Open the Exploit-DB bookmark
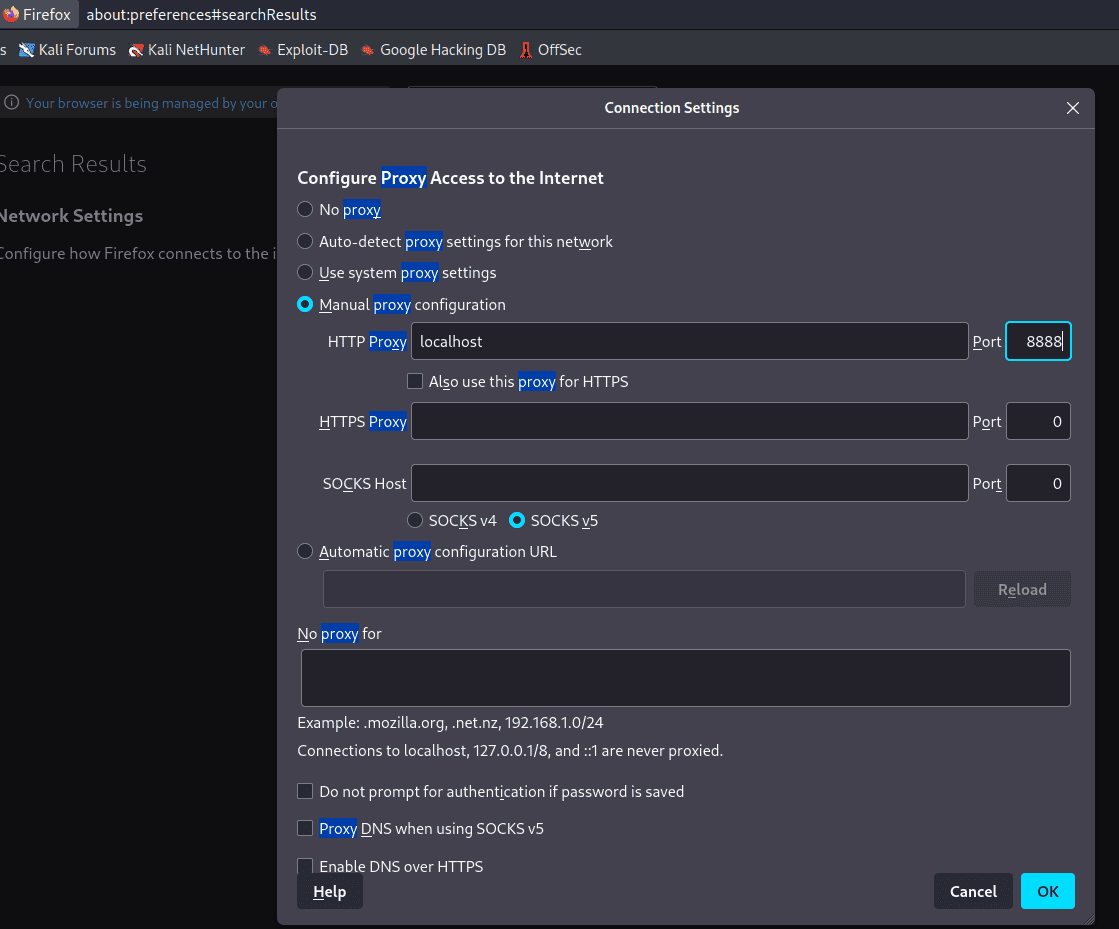This screenshot has width=1119, height=929. pos(303,50)
